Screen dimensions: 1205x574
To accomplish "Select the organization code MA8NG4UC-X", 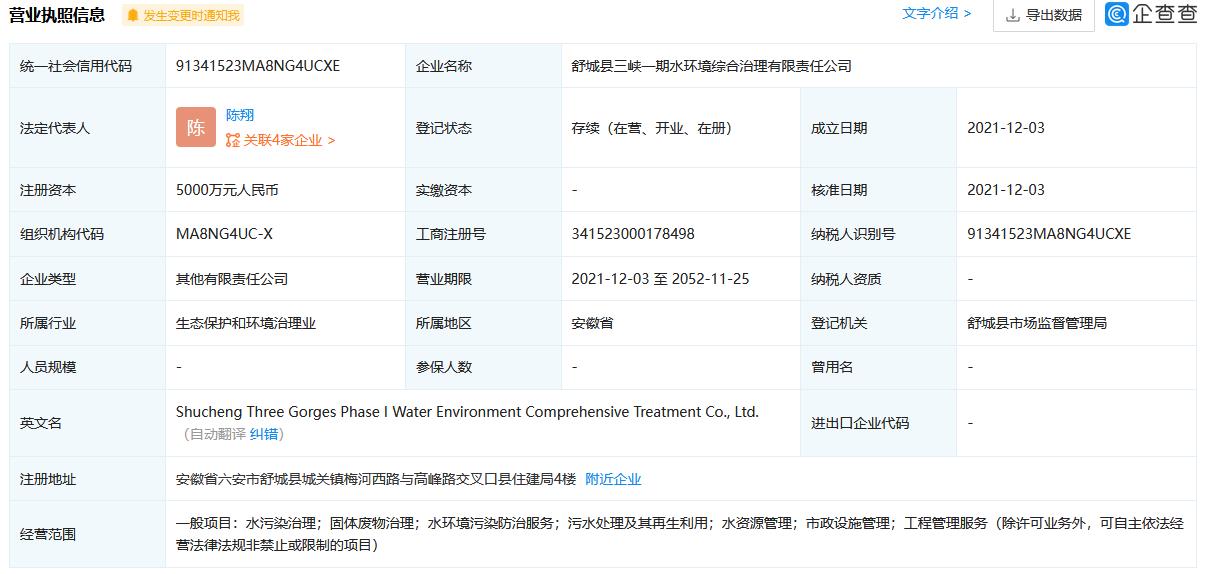I will click(x=224, y=234).
